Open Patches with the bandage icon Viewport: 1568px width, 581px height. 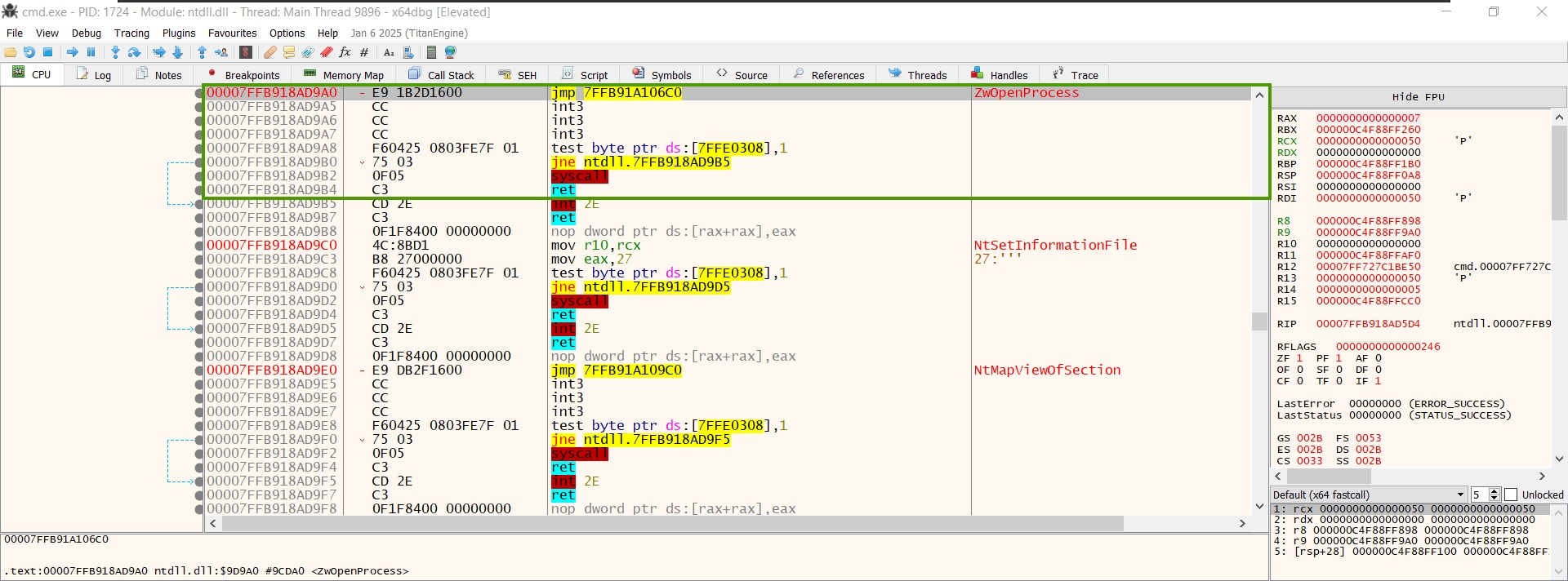tap(270, 52)
